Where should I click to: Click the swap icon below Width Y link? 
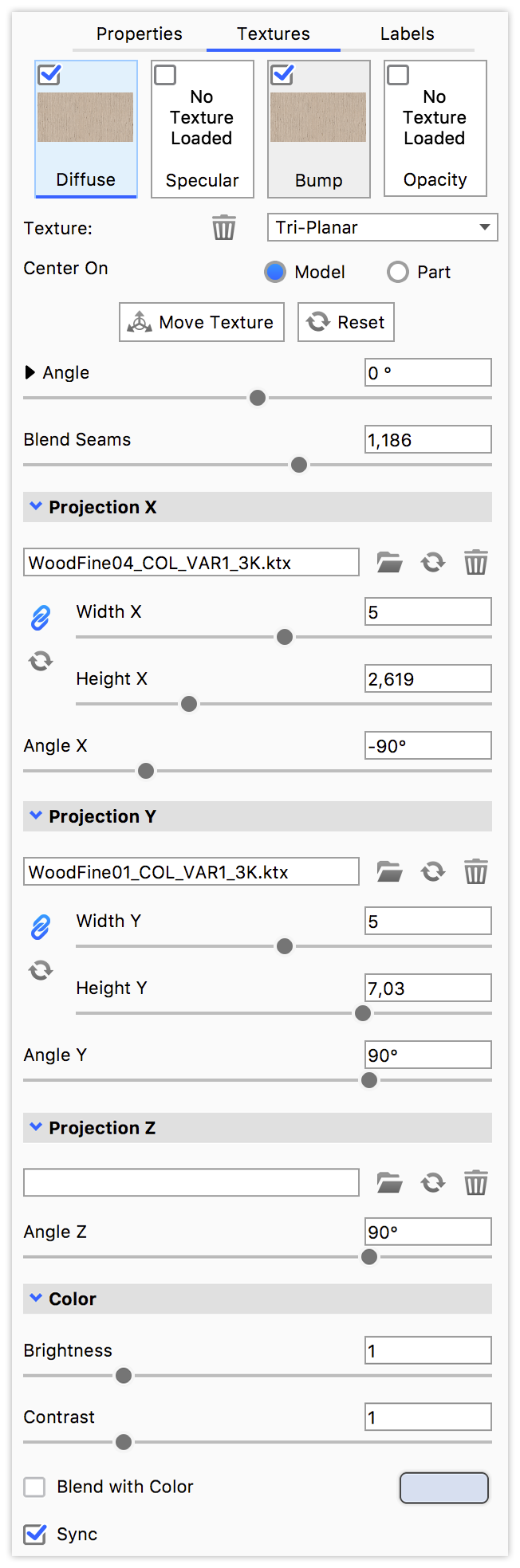pos(41,970)
